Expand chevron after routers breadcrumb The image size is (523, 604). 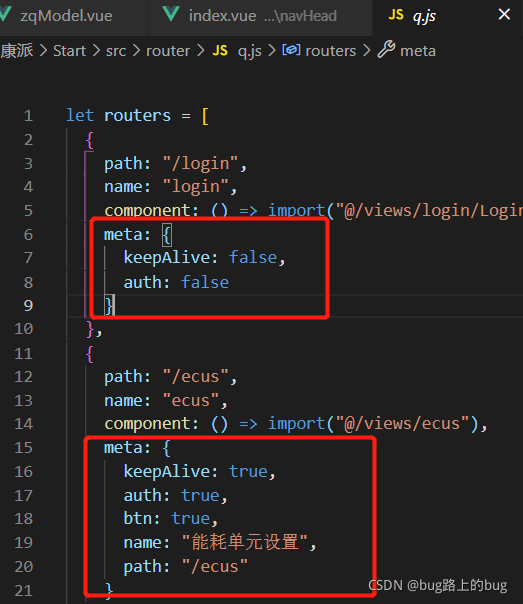367,51
